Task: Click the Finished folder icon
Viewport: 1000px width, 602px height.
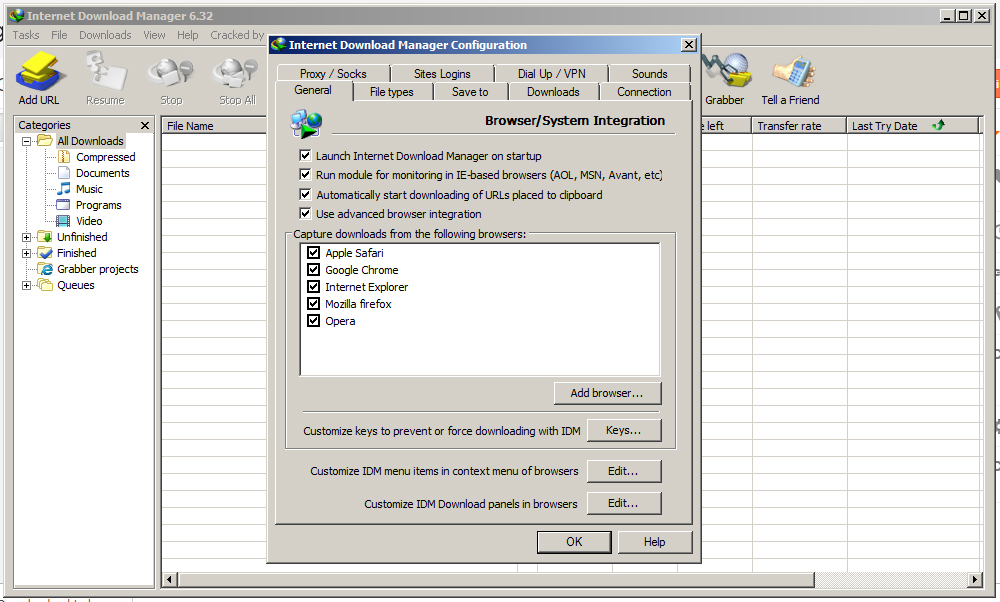Action: (x=45, y=253)
